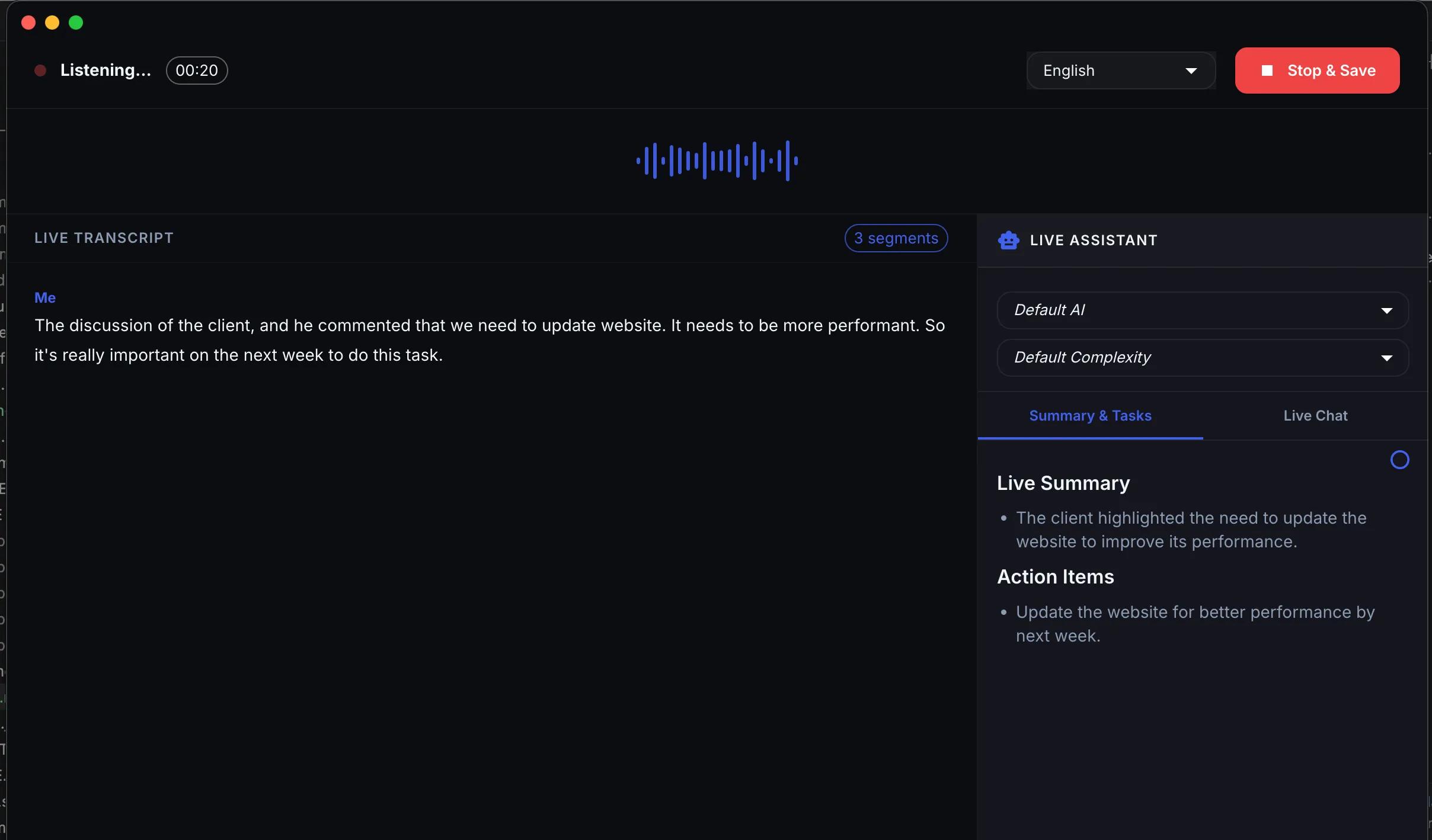The width and height of the screenshot is (1432, 840).
Task: Select the Summary & Tasks tab
Action: coord(1090,415)
